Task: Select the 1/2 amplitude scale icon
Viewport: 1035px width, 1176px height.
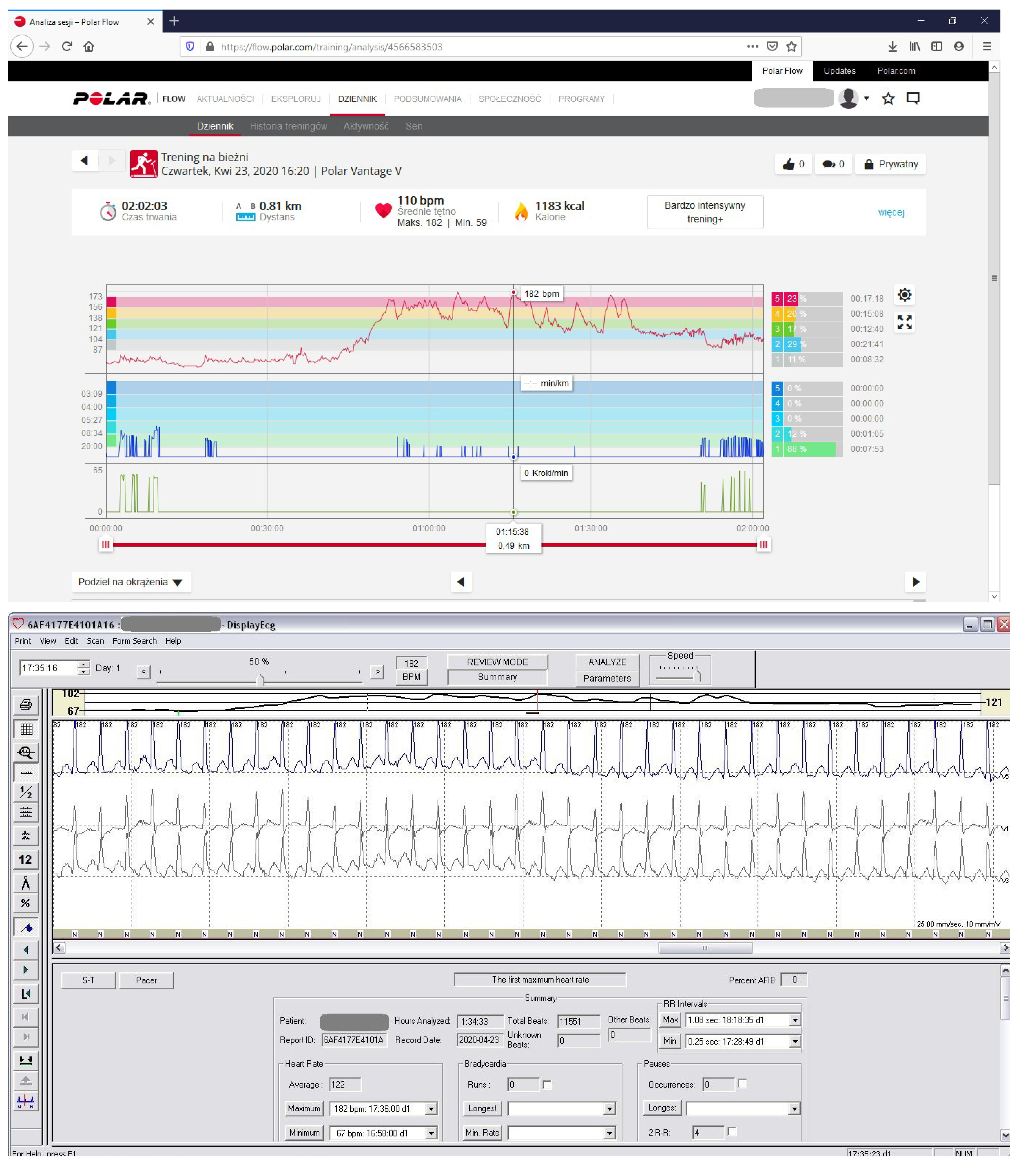Action: click(x=25, y=792)
